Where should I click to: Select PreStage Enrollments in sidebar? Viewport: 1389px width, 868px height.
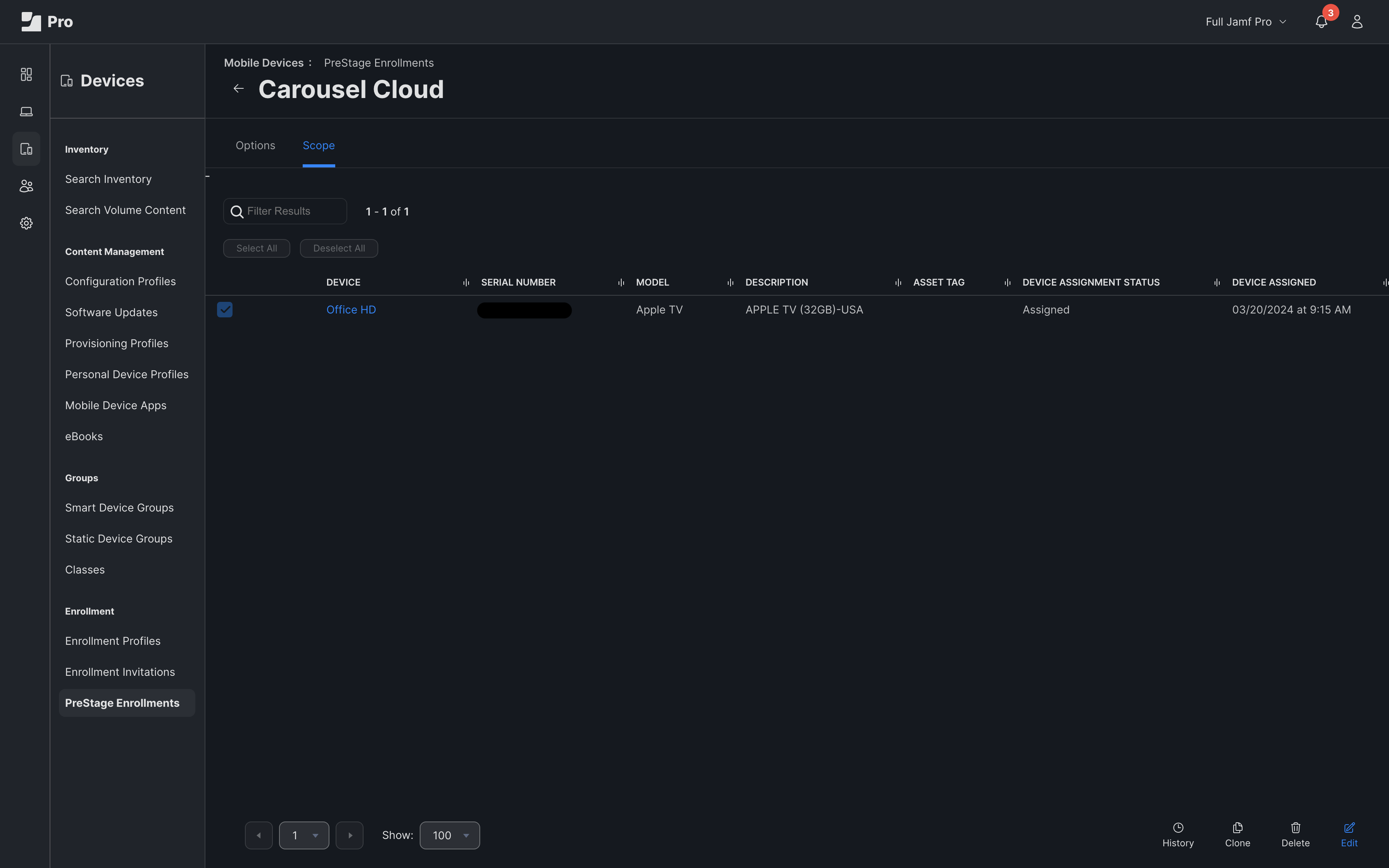click(127, 703)
